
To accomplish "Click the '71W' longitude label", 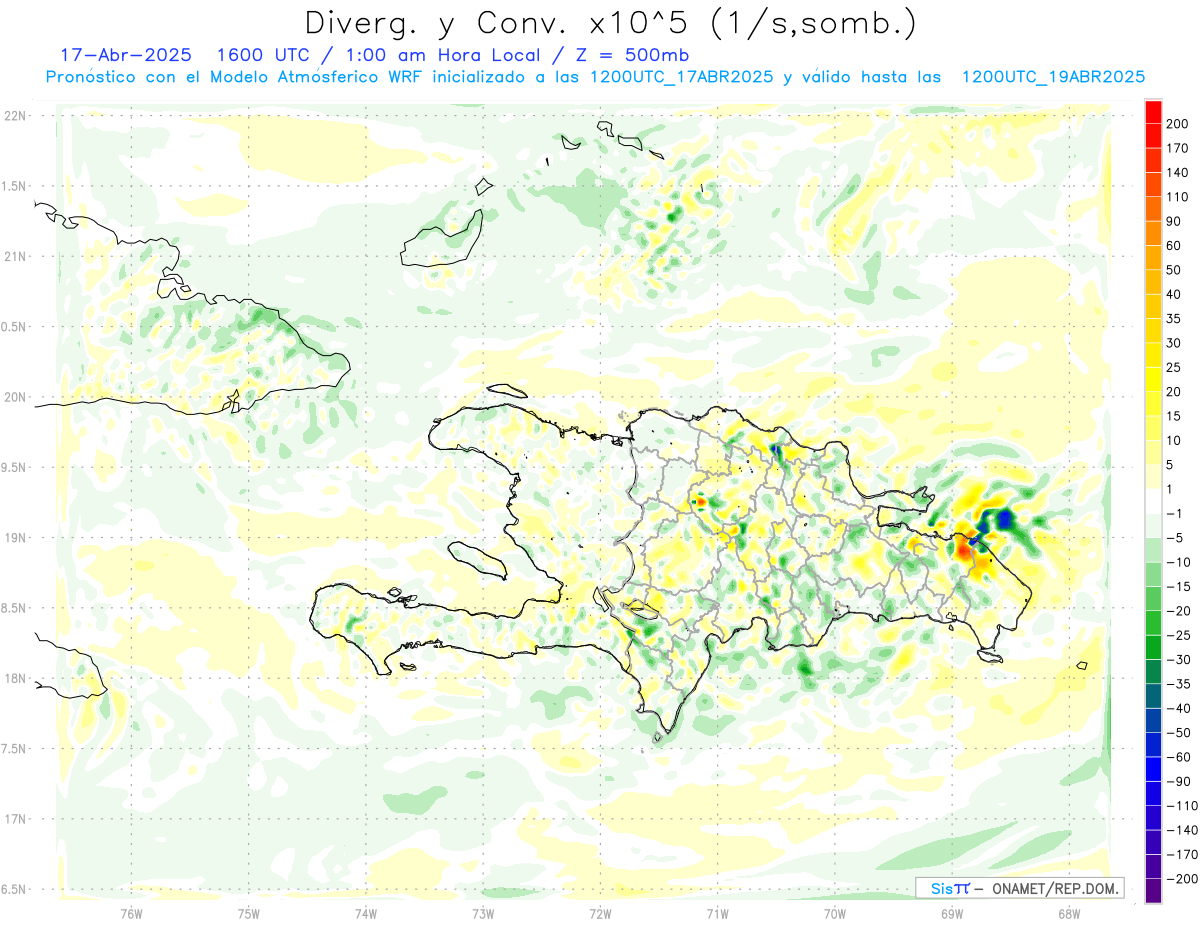I will (x=717, y=913).
